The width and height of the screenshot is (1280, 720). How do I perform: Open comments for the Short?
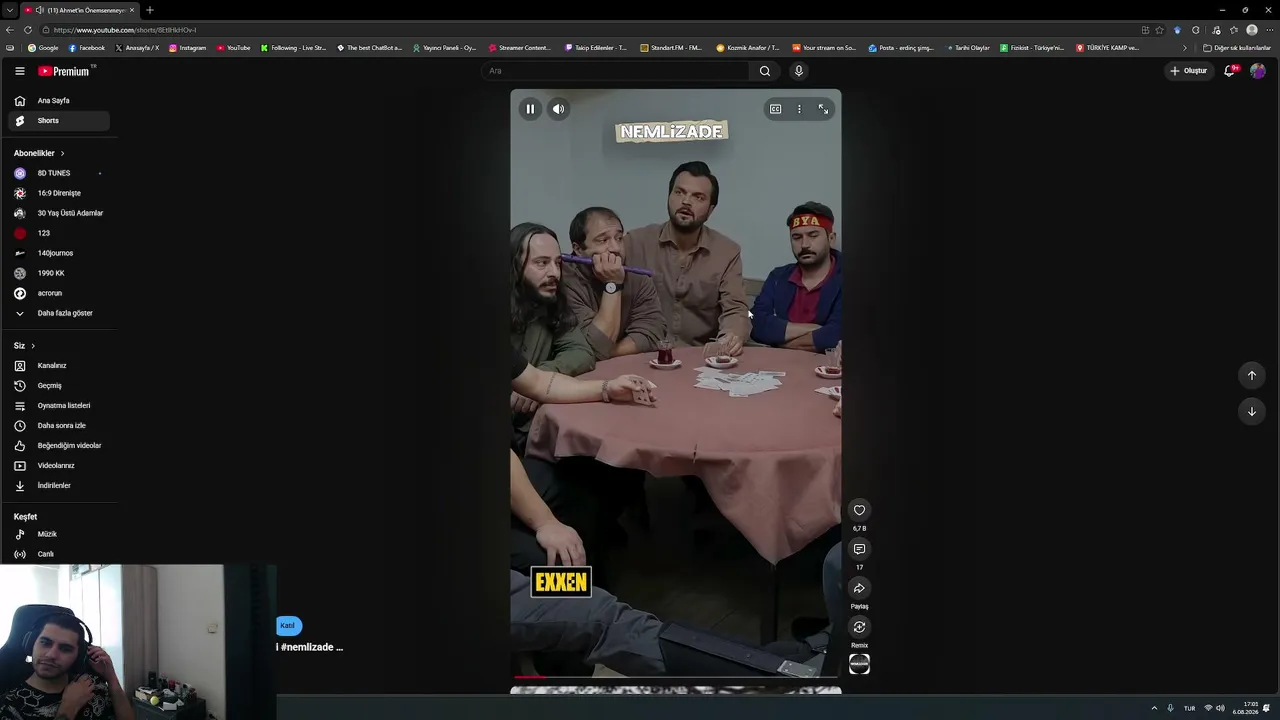click(x=859, y=549)
